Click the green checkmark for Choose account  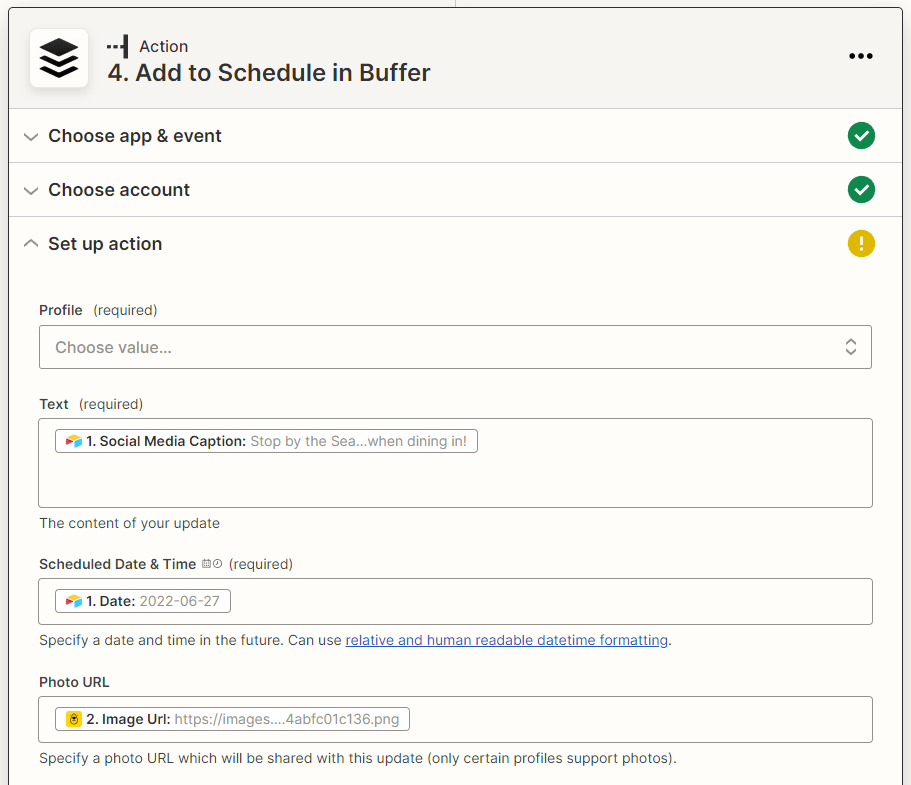pyautogui.click(x=861, y=190)
